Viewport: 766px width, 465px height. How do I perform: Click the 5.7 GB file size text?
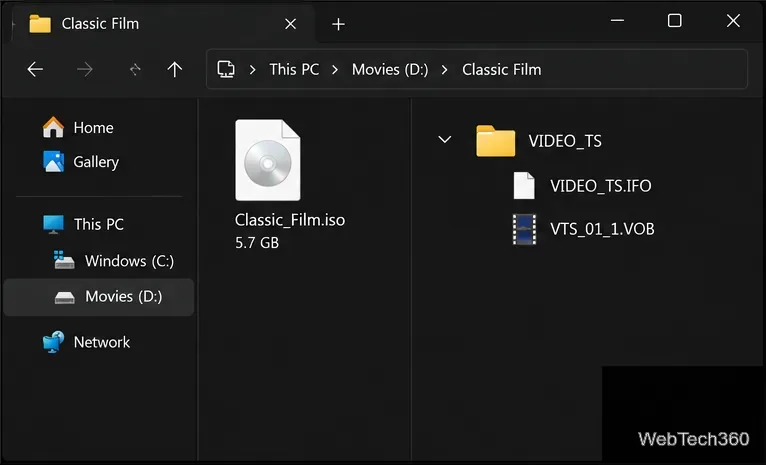point(257,243)
